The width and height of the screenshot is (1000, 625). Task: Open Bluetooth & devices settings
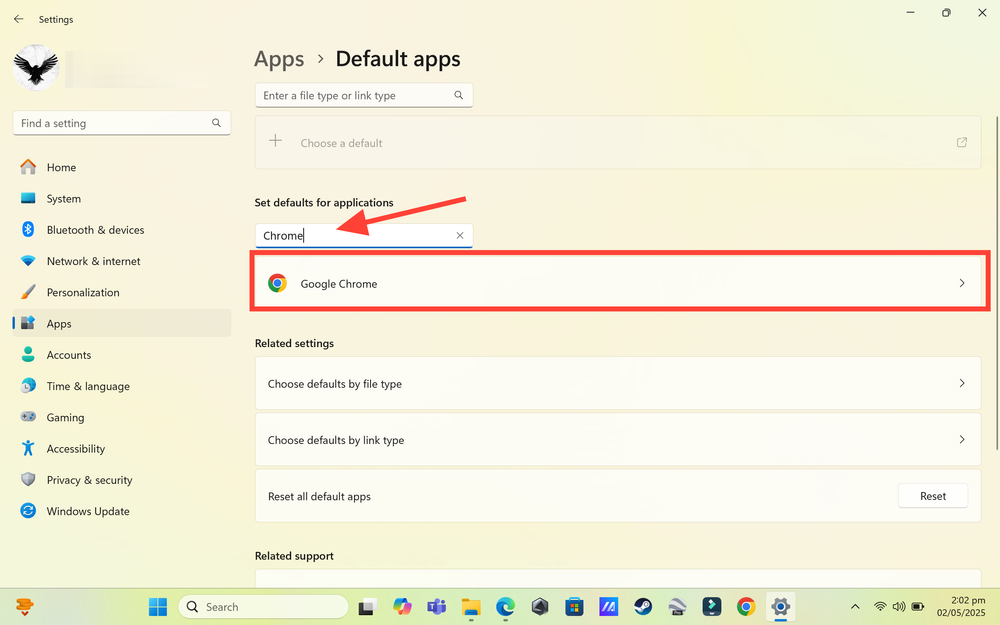(x=122, y=230)
